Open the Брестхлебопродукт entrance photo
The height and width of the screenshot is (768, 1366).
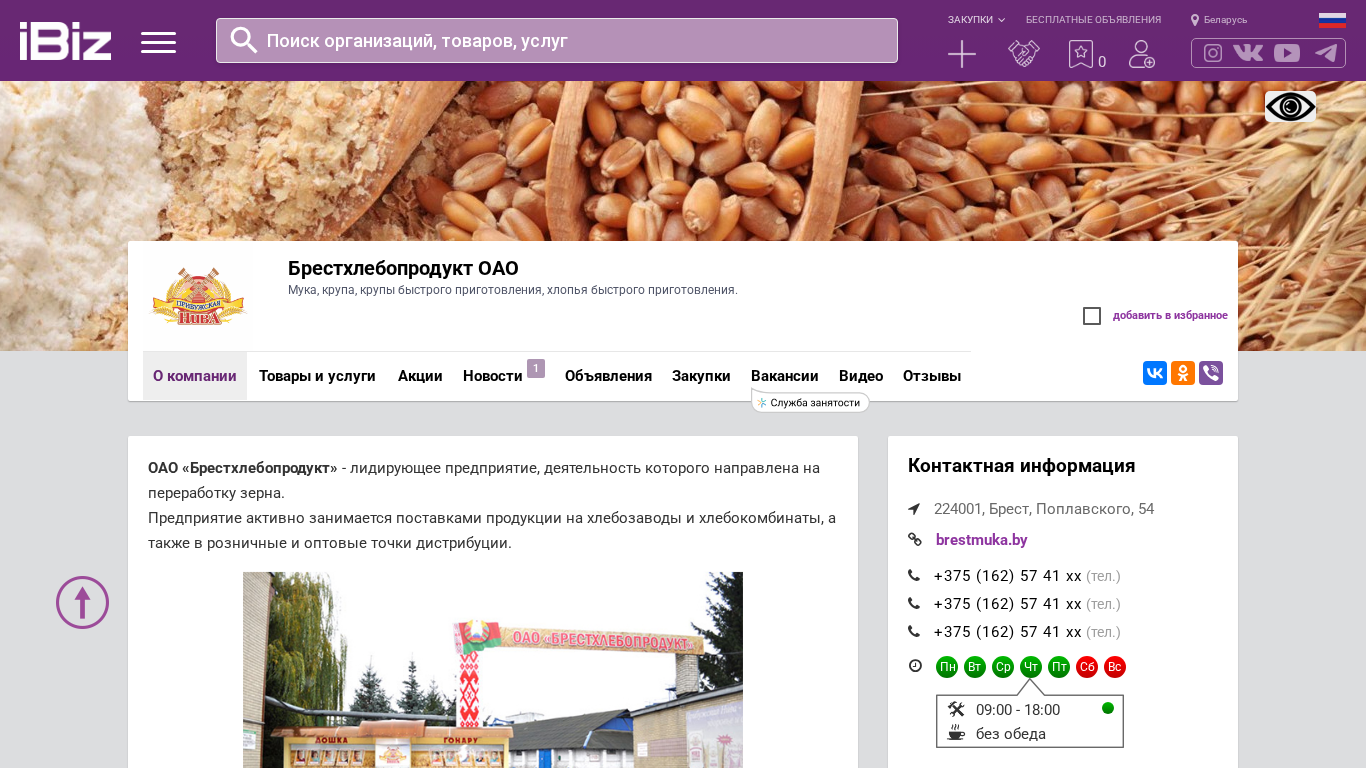point(493,670)
